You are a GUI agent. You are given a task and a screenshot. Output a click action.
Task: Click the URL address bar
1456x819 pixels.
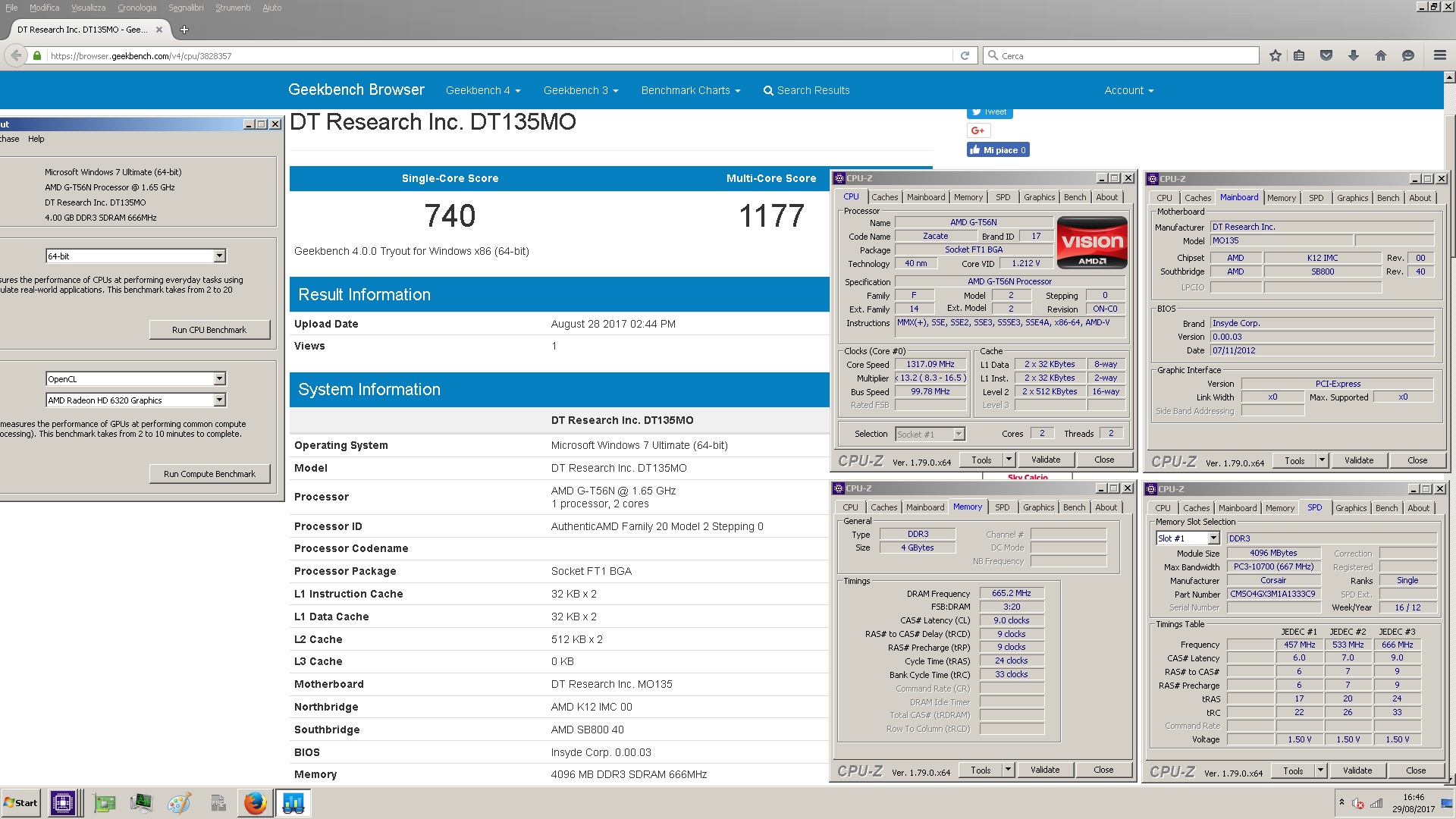tap(499, 56)
